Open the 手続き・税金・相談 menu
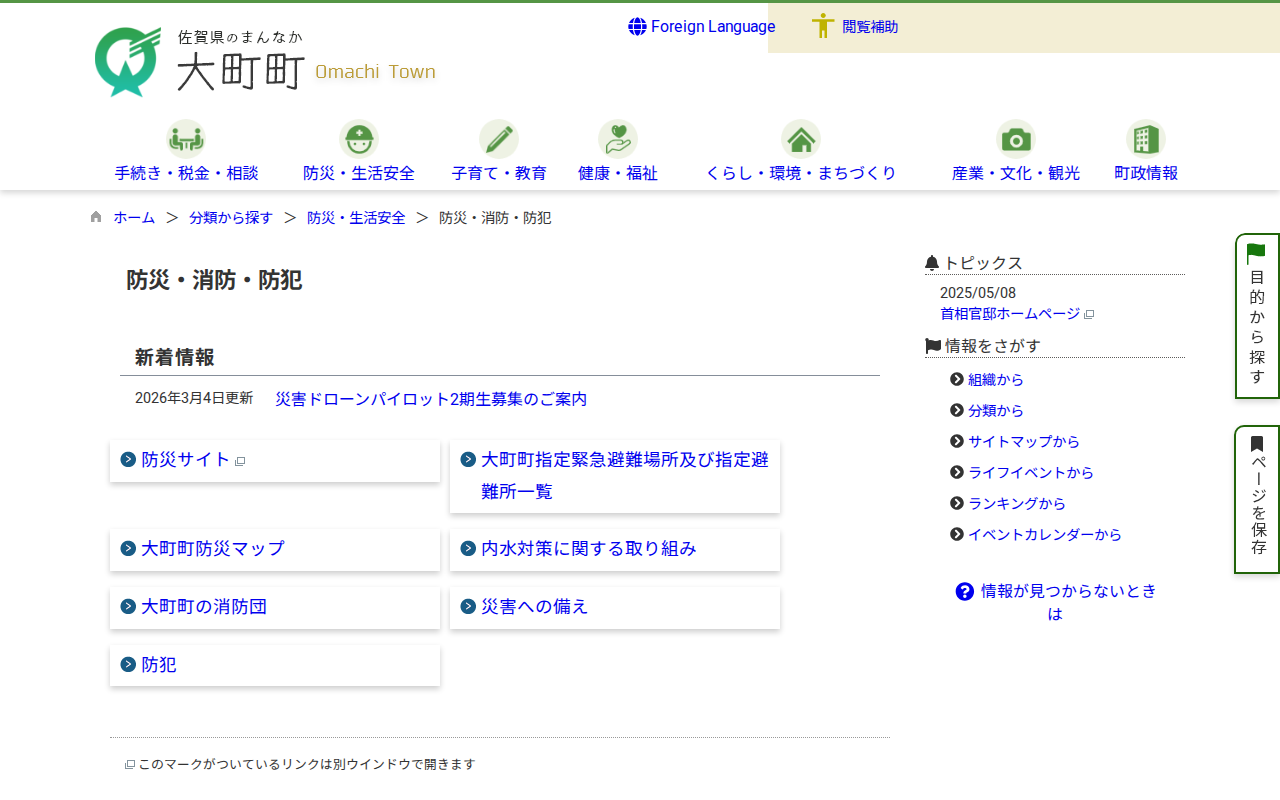Viewport: 1280px width, 800px height. pyautogui.click(x=186, y=173)
